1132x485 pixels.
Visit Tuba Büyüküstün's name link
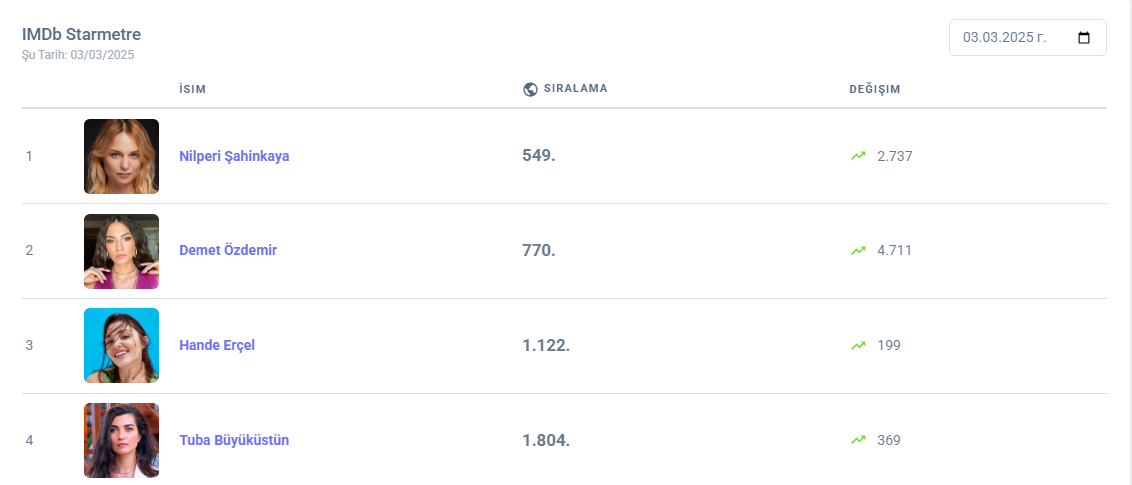[x=234, y=440]
